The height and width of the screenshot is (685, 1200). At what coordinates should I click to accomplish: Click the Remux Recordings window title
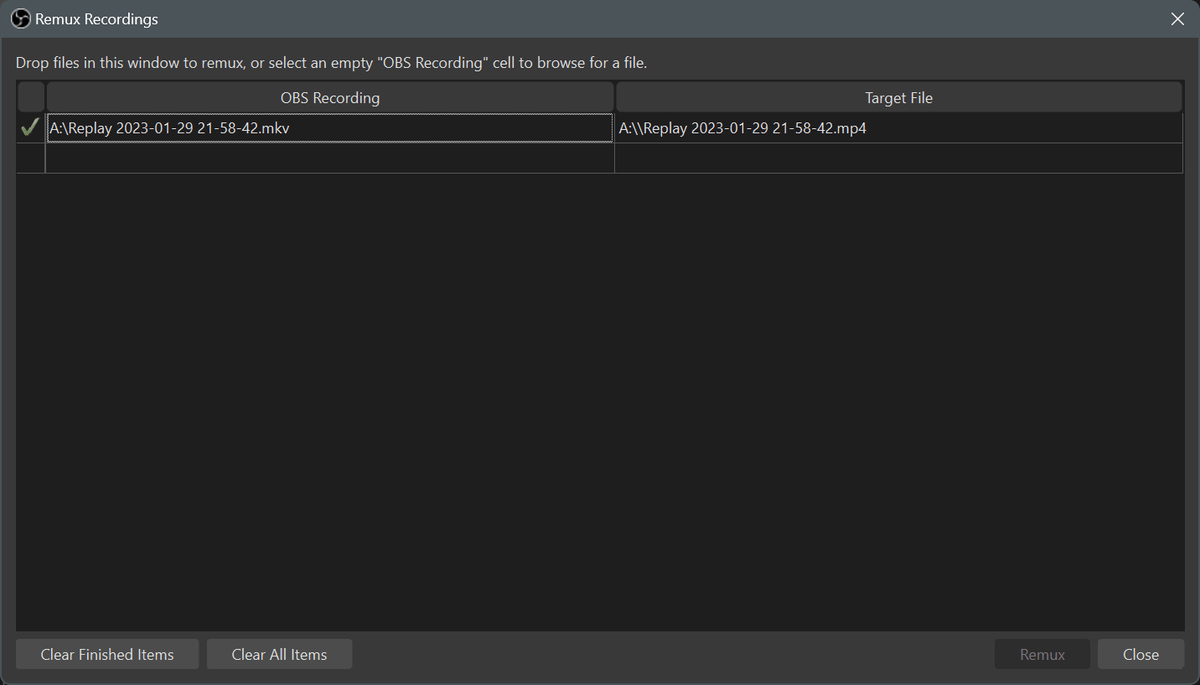click(x=97, y=19)
